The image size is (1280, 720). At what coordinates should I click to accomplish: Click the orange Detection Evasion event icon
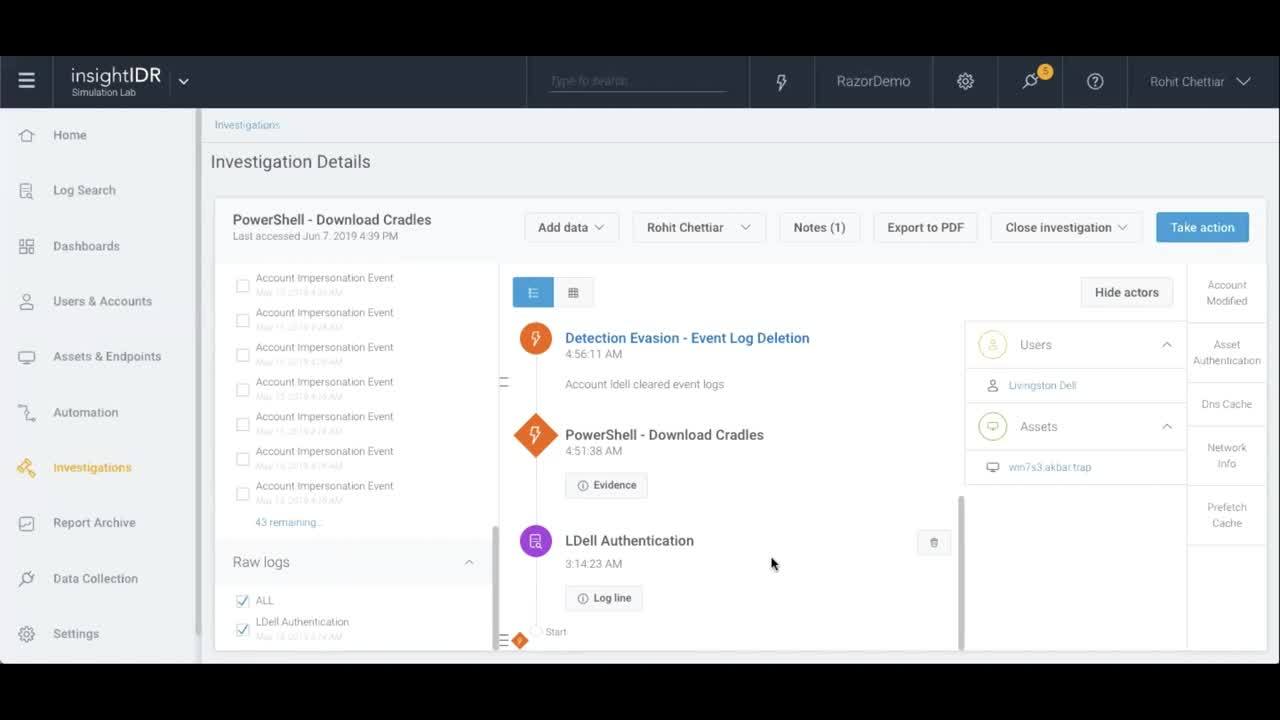click(536, 338)
